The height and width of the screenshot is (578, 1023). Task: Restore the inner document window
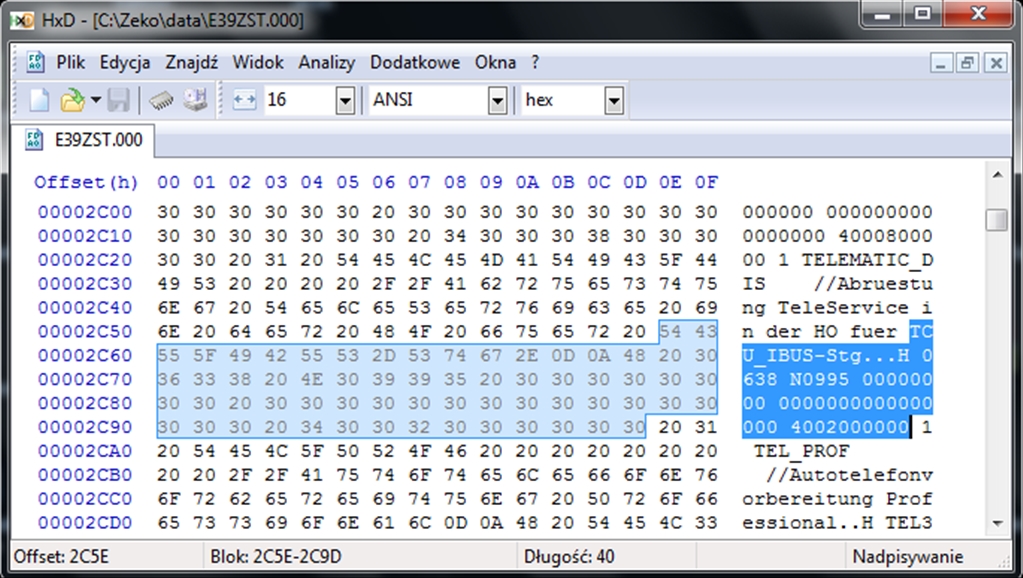pyautogui.click(x=968, y=63)
